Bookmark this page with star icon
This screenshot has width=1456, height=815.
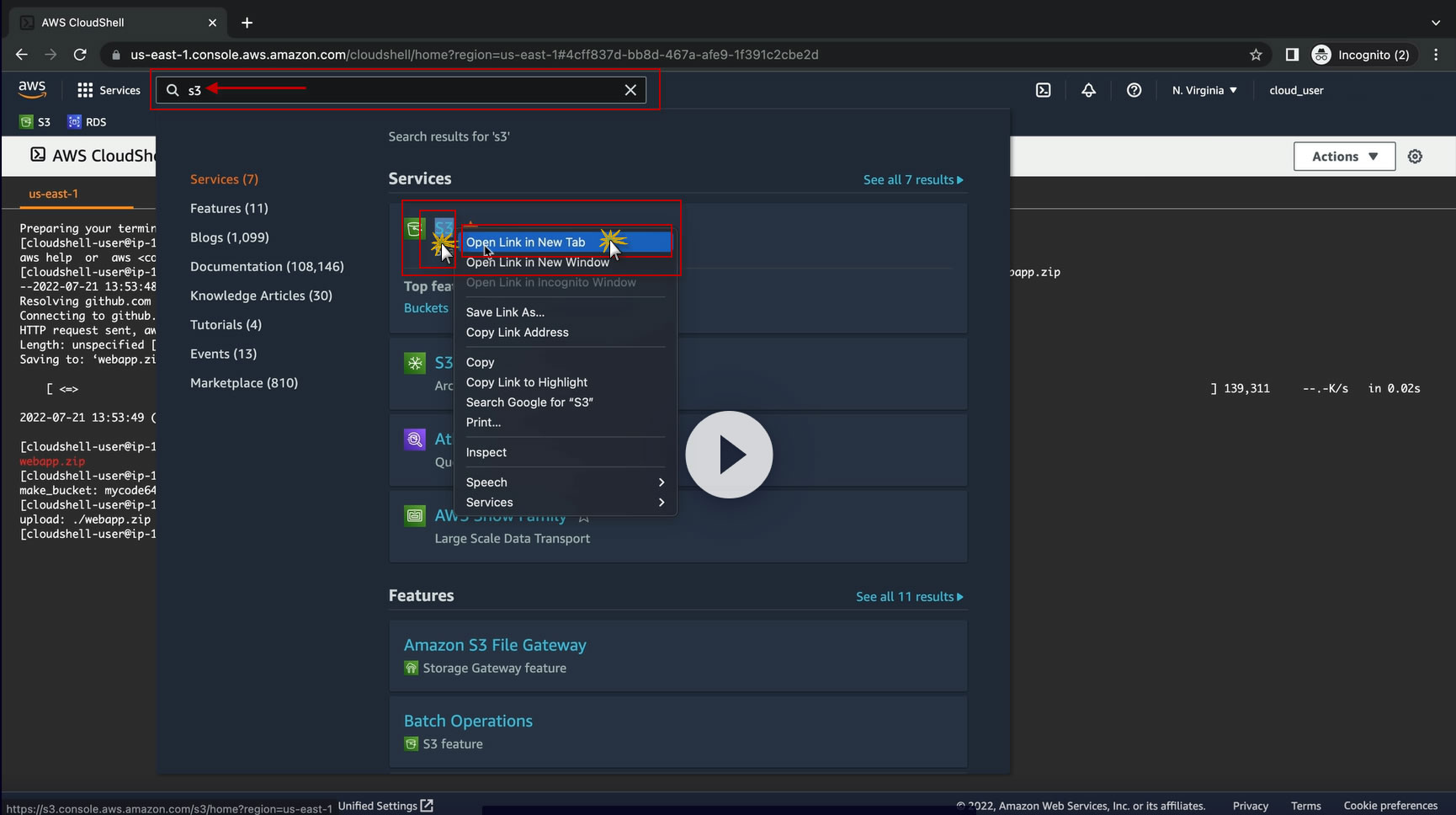pos(1256,55)
